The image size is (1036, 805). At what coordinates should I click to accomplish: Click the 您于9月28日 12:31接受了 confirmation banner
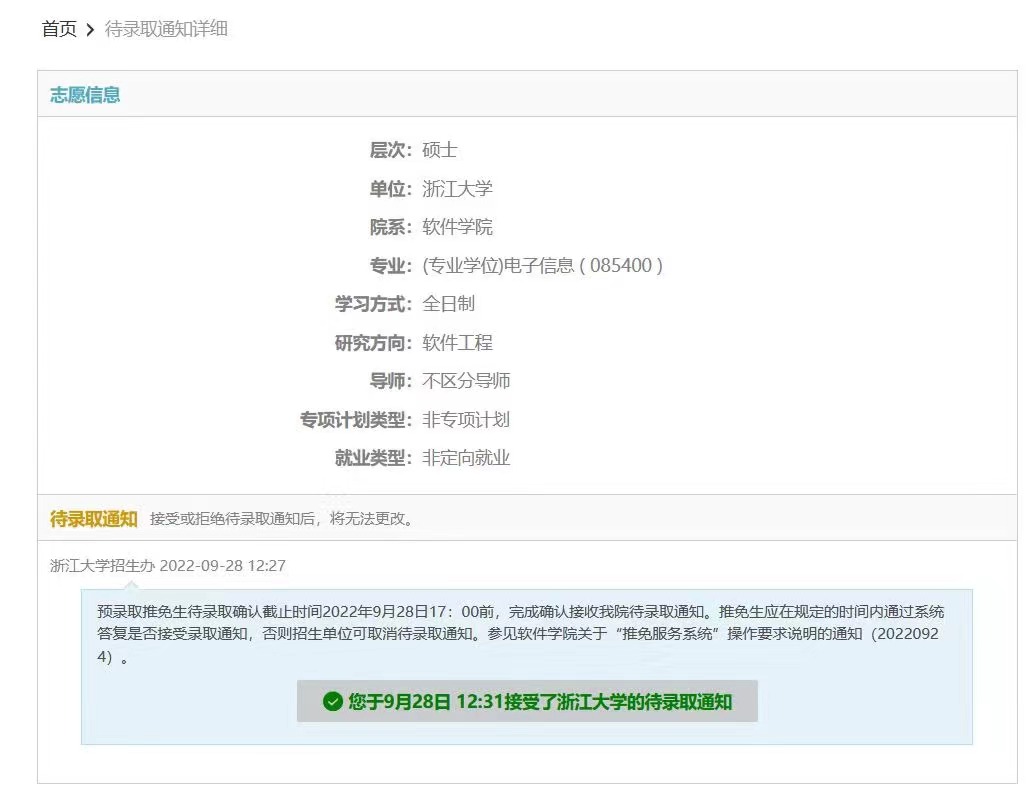pyautogui.click(x=527, y=701)
